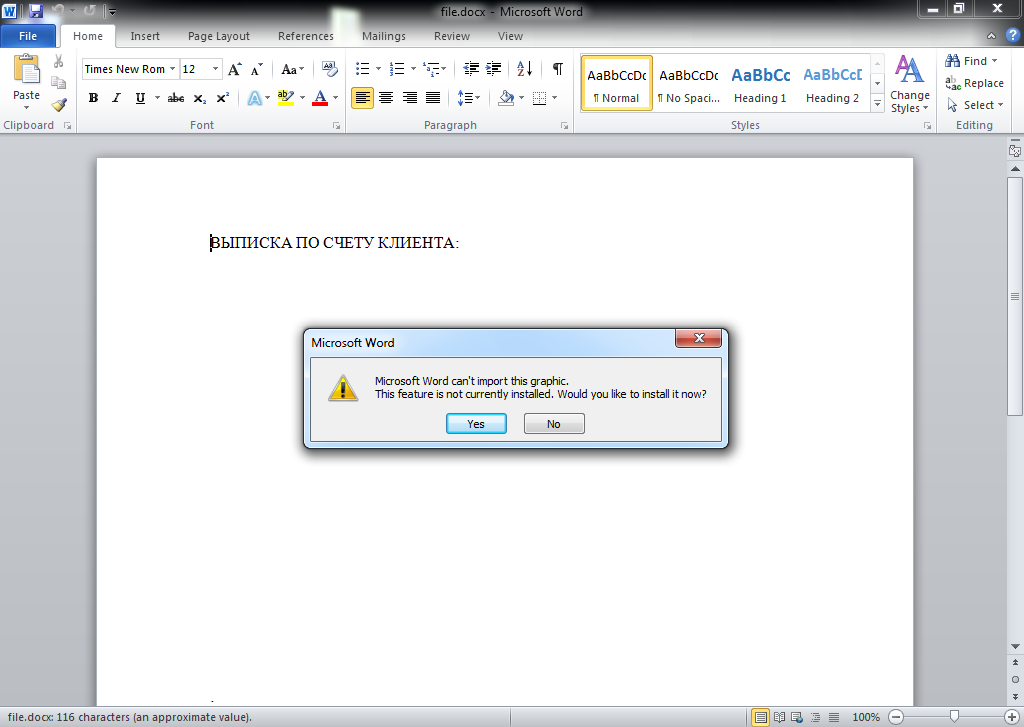Expand the Styles gallery More arrow
The image size is (1024, 727).
(x=878, y=104)
